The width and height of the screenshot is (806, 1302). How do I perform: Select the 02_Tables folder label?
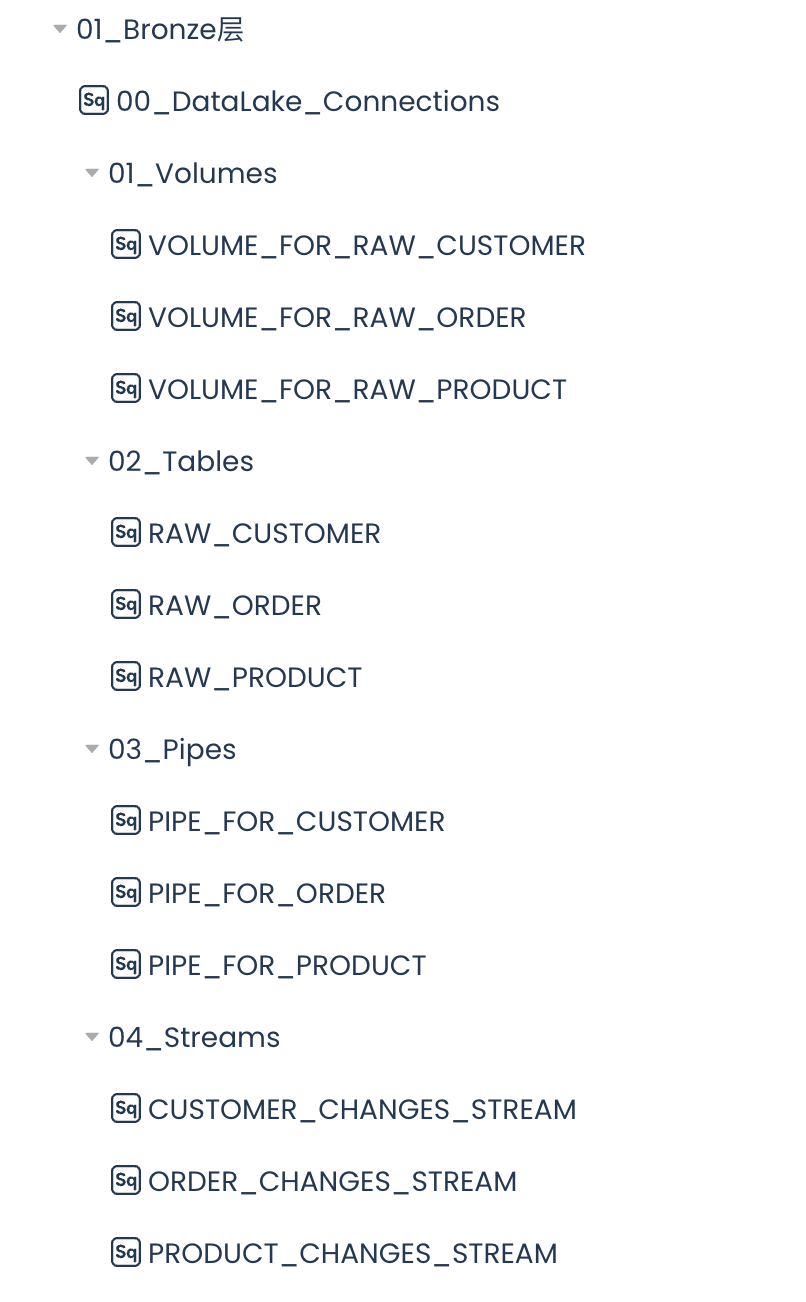[181, 461]
